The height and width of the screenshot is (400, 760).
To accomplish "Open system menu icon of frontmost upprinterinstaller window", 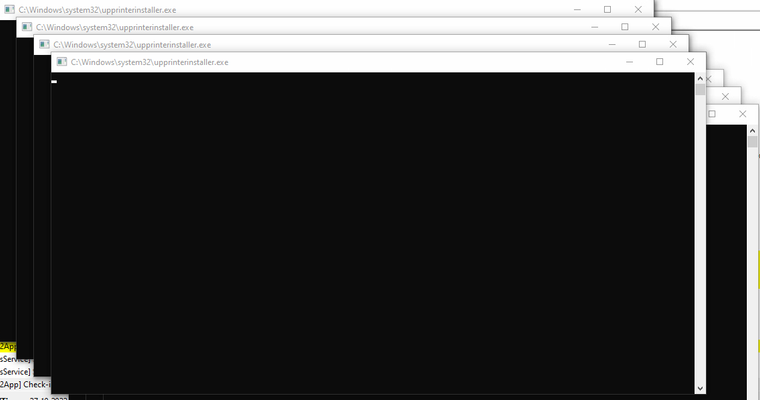I will (x=62, y=62).
